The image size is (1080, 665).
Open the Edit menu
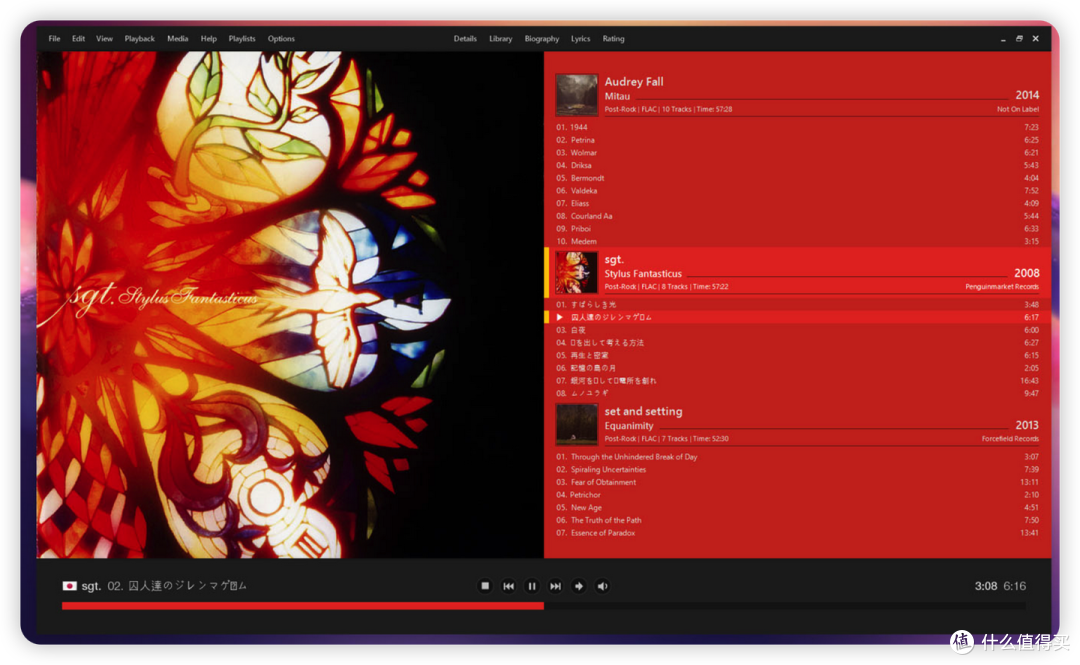point(79,39)
